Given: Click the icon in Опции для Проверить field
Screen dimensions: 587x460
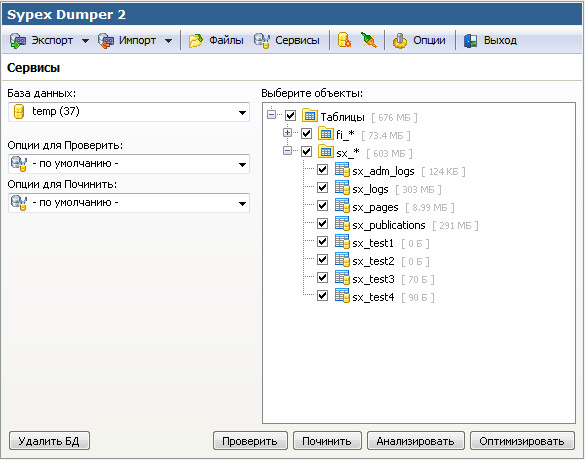Looking at the screenshot, I should 19,164.
